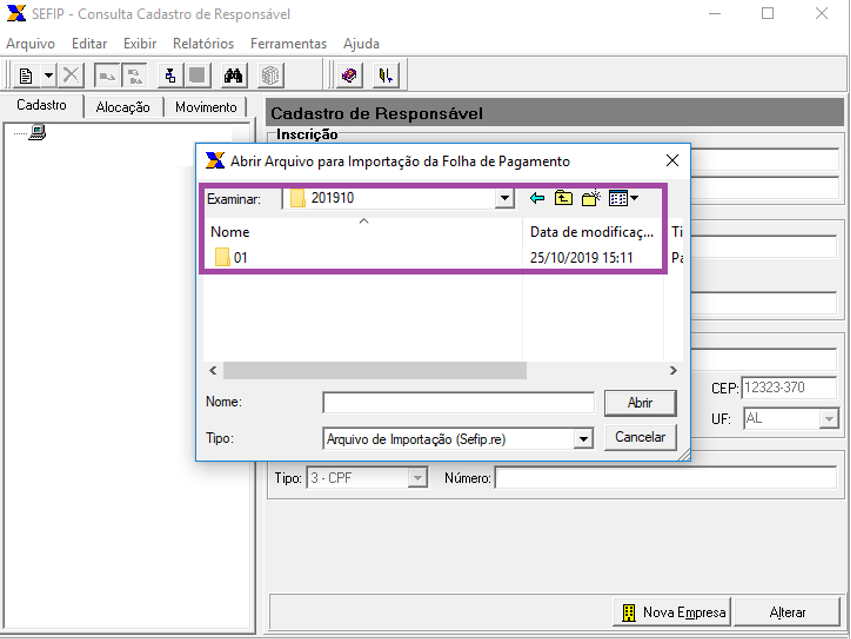Select the 01 folder in the list

[x=231, y=257]
